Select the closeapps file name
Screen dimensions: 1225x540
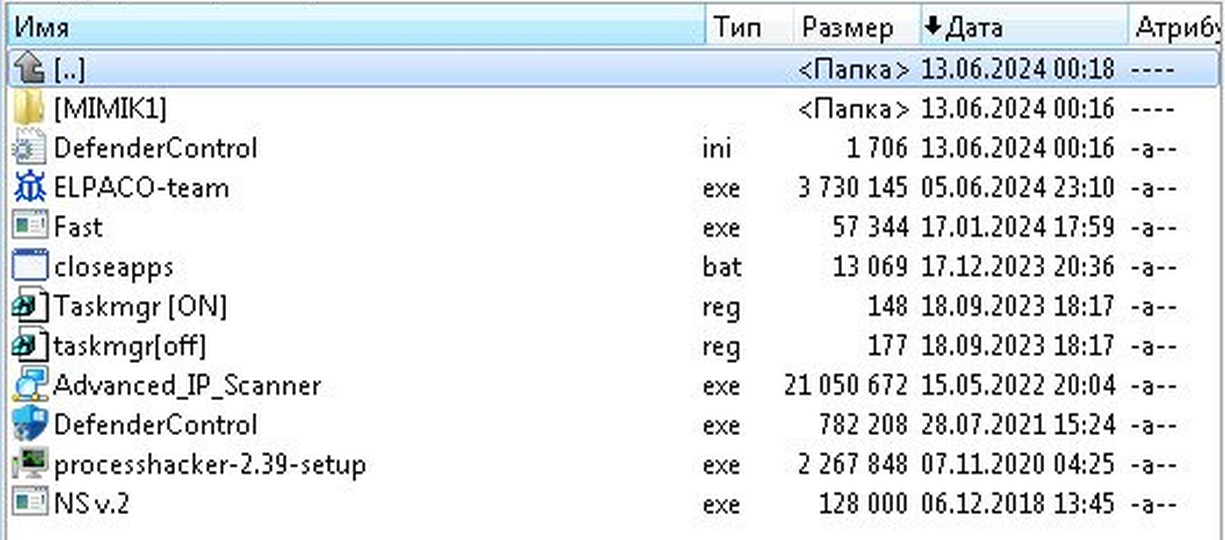pos(113,267)
